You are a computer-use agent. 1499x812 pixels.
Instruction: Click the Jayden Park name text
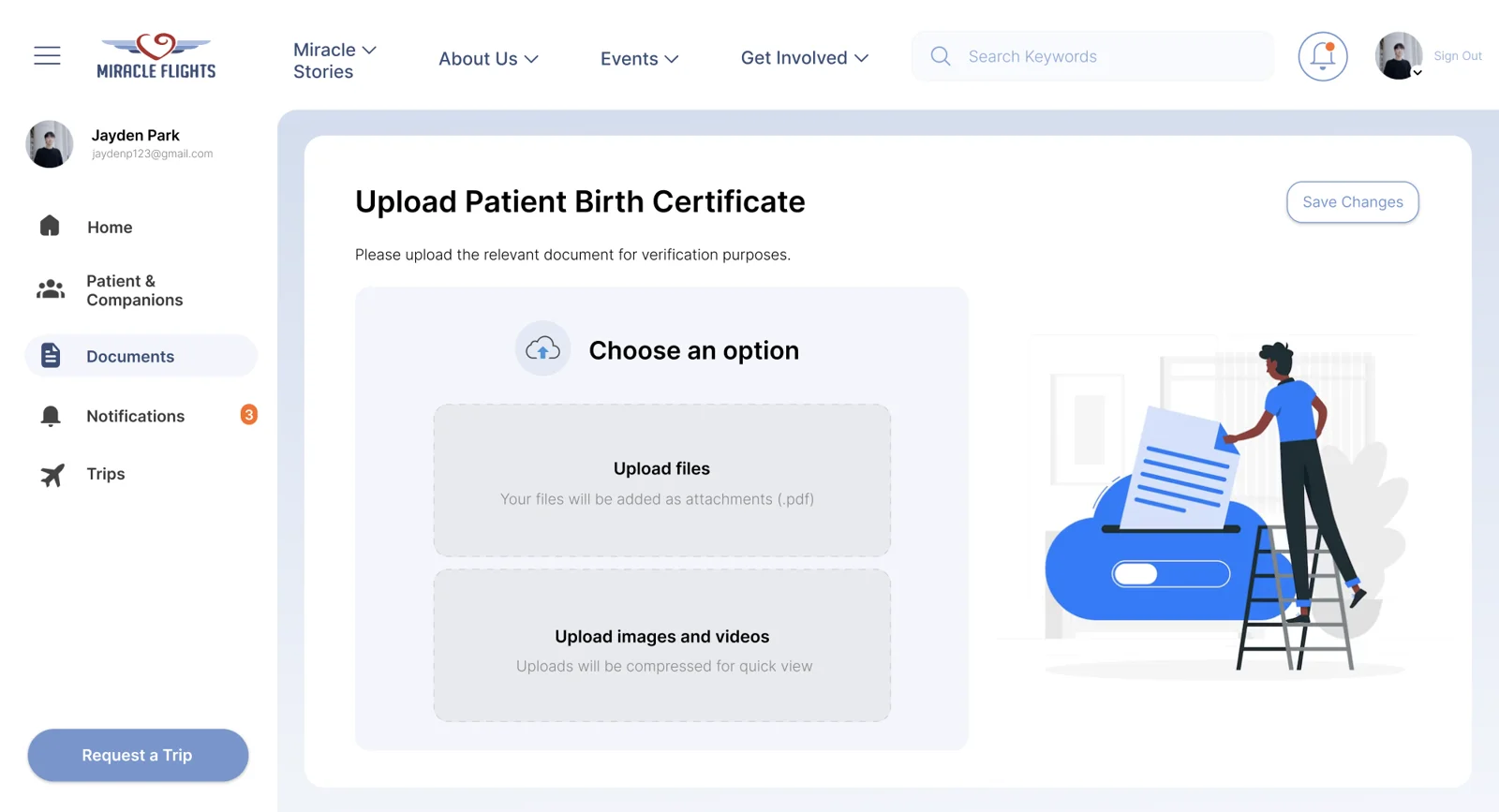tap(135, 135)
